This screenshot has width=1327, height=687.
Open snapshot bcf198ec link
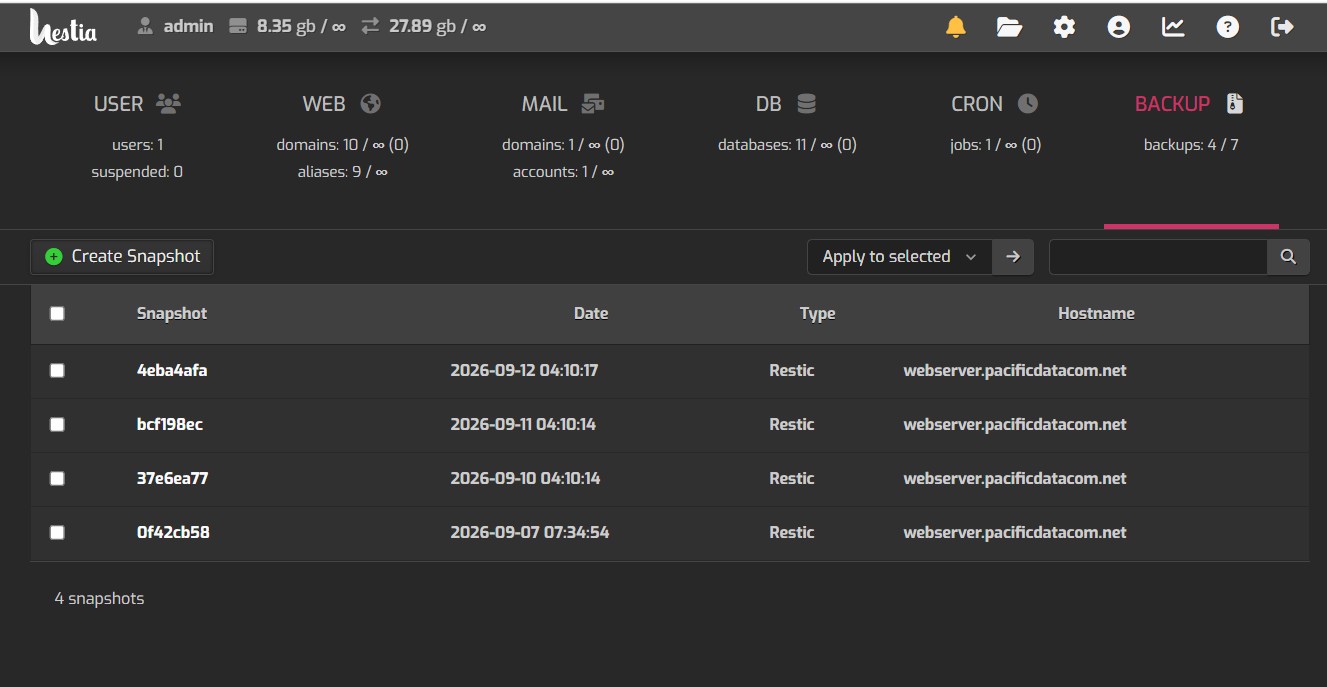[170, 424]
